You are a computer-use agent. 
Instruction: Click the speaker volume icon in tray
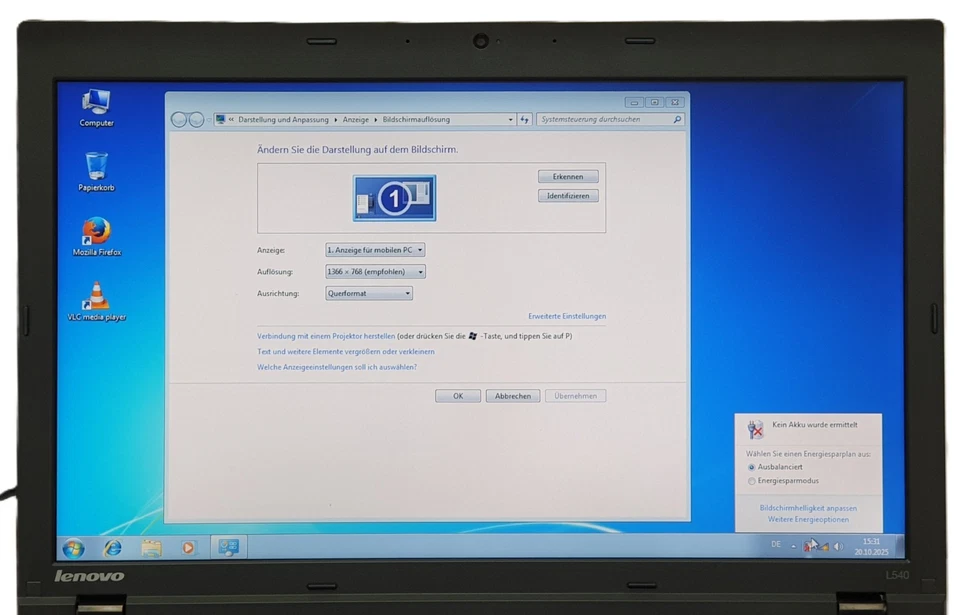(838, 546)
